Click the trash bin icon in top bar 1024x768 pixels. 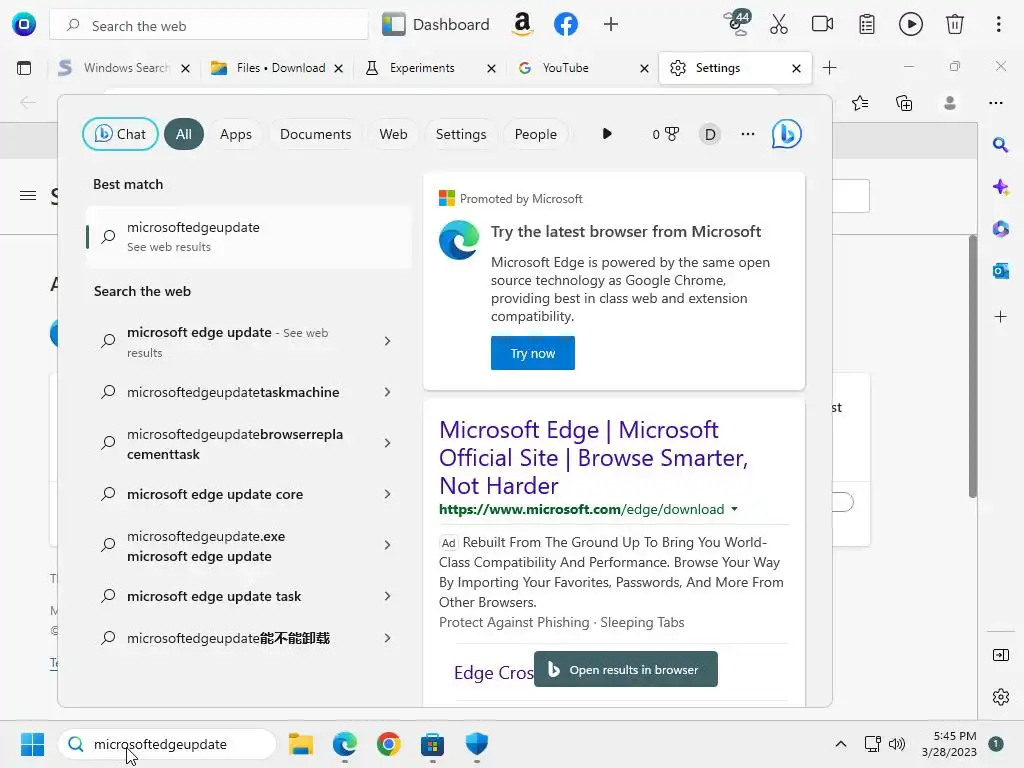tap(955, 24)
